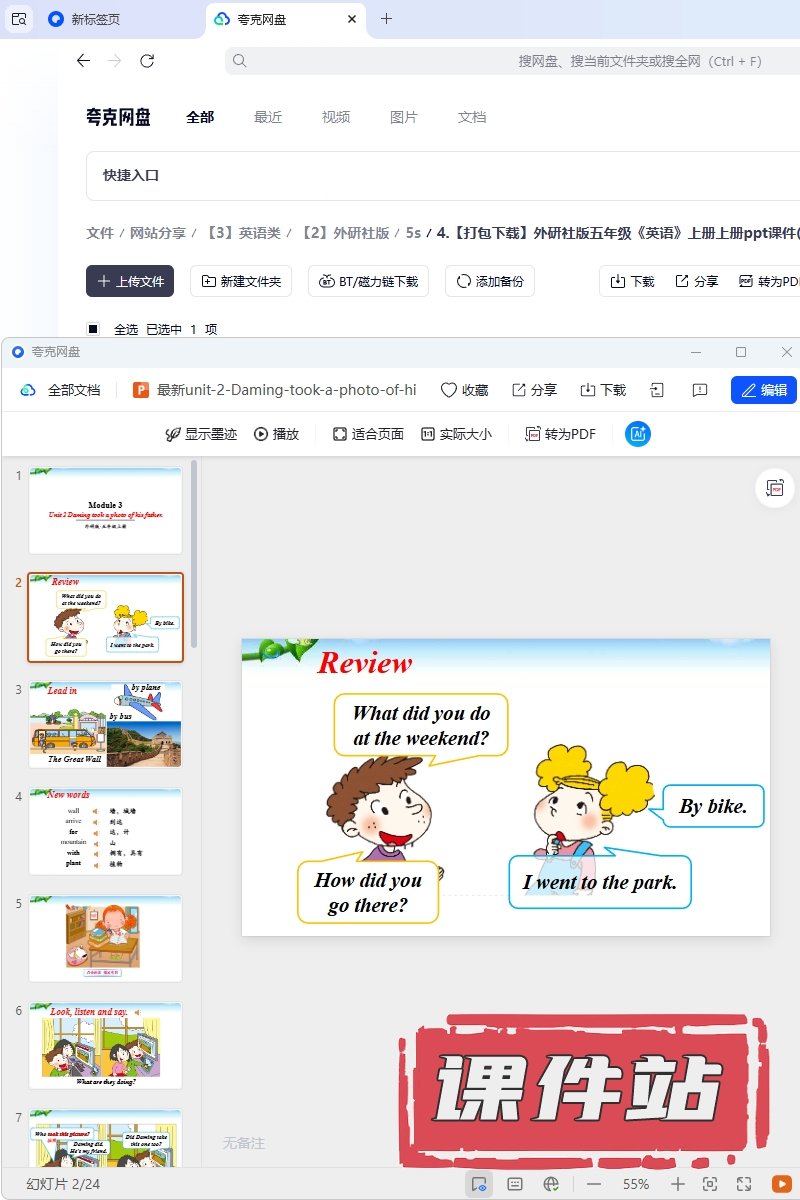Image resolution: width=800 pixels, height=1200 pixels.
Task: Click the fit-to-window icon in the status bar
Action: click(x=710, y=1184)
